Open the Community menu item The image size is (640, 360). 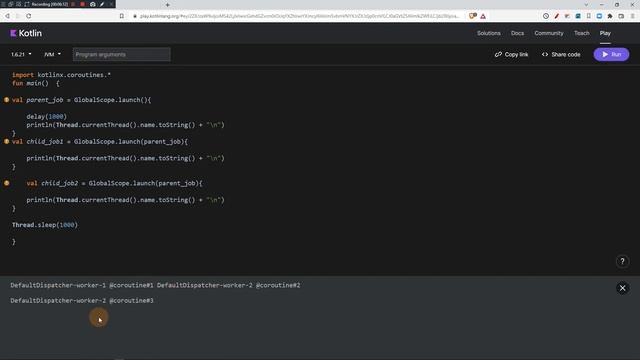[x=549, y=33]
